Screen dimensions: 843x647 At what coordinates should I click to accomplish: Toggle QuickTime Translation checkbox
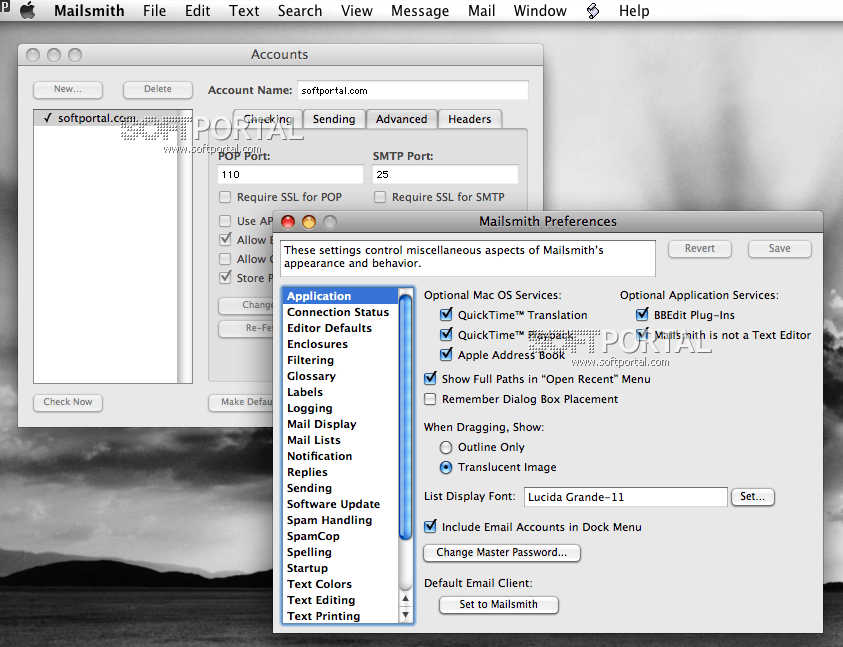click(446, 315)
